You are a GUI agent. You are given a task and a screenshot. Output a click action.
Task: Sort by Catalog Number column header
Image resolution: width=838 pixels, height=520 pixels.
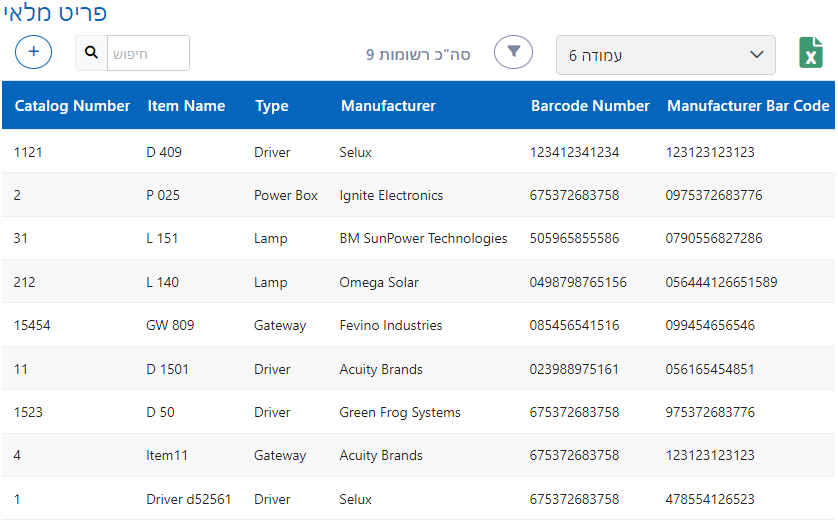tap(72, 106)
